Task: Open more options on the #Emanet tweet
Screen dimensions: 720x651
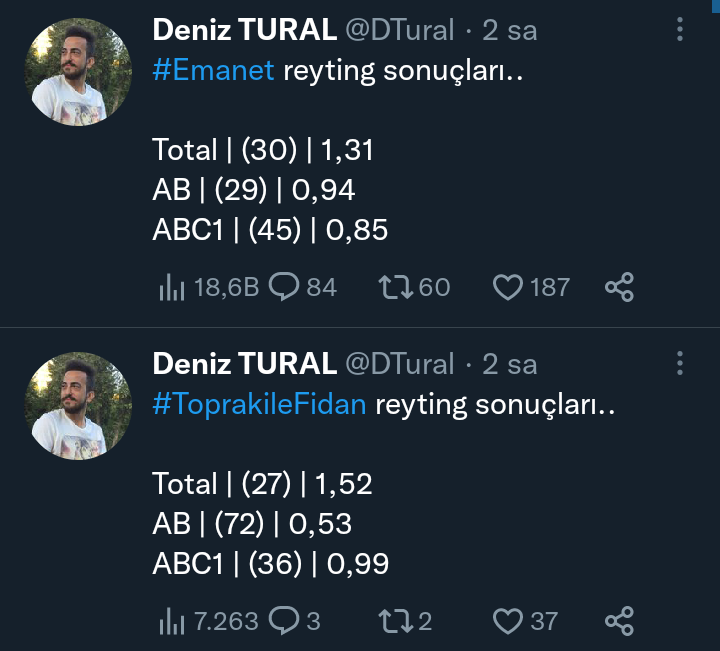Action: [680, 29]
